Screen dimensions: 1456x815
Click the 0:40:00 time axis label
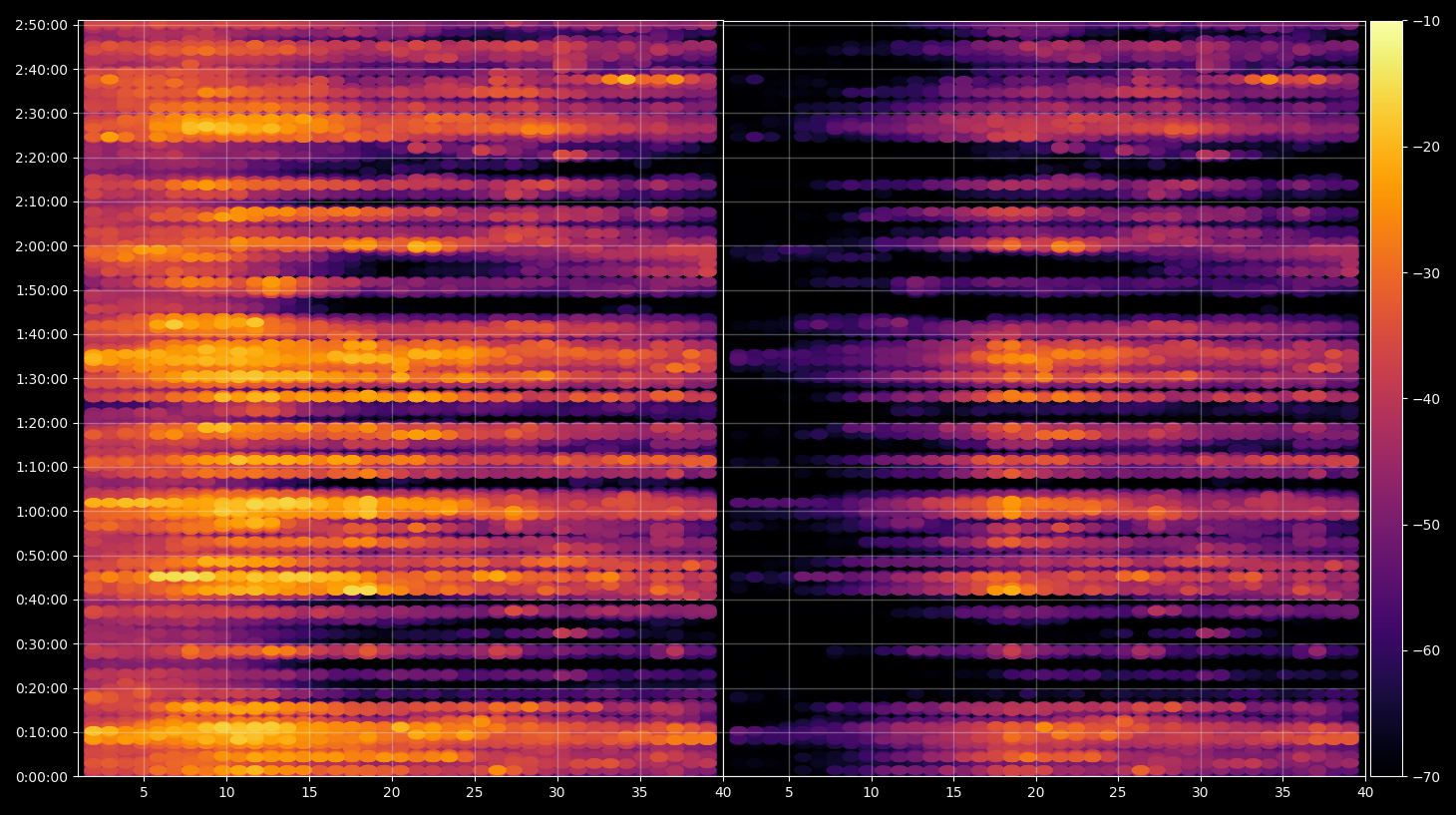point(41,600)
